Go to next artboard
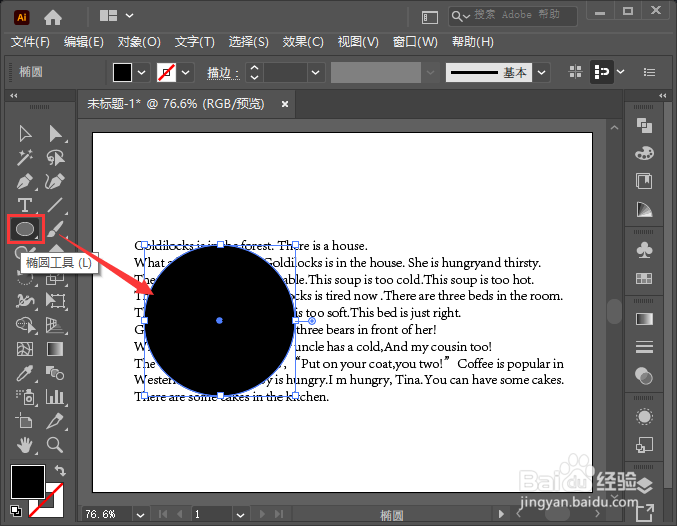This screenshot has width=677, height=526. click(262, 514)
